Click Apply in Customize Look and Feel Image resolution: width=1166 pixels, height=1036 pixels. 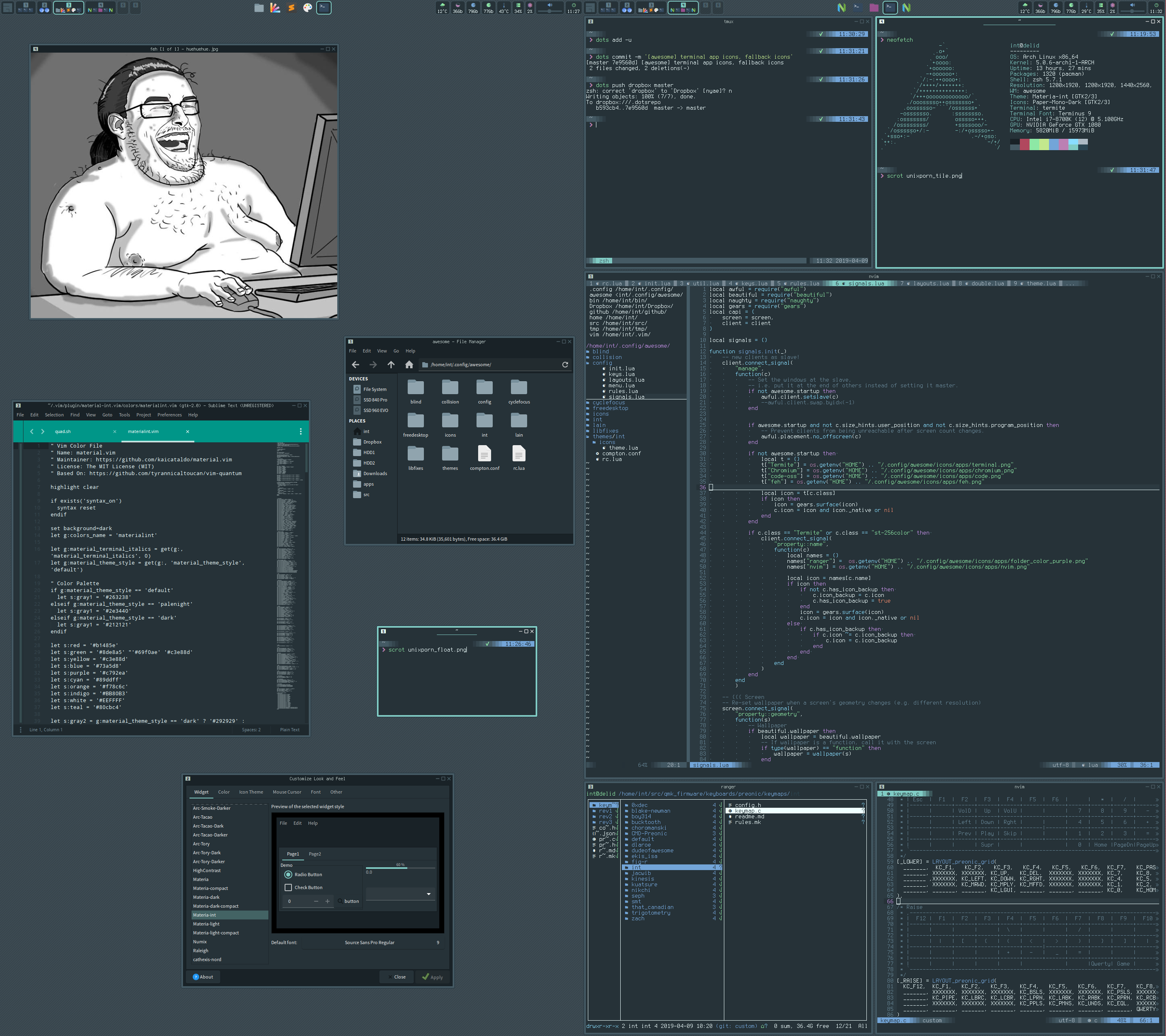[432, 977]
